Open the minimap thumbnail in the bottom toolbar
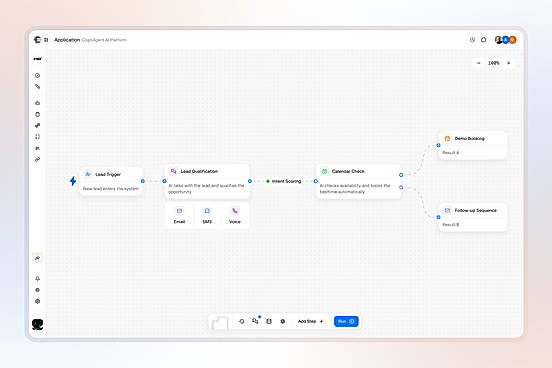This screenshot has height=368, width=552. [220, 323]
